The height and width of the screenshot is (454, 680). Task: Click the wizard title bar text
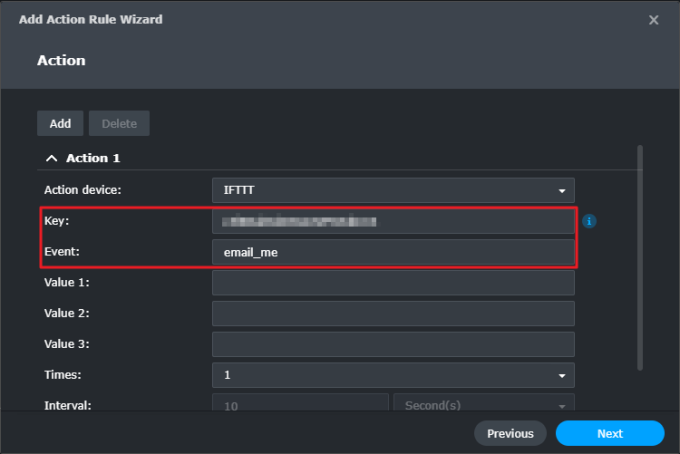pos(90,19)
